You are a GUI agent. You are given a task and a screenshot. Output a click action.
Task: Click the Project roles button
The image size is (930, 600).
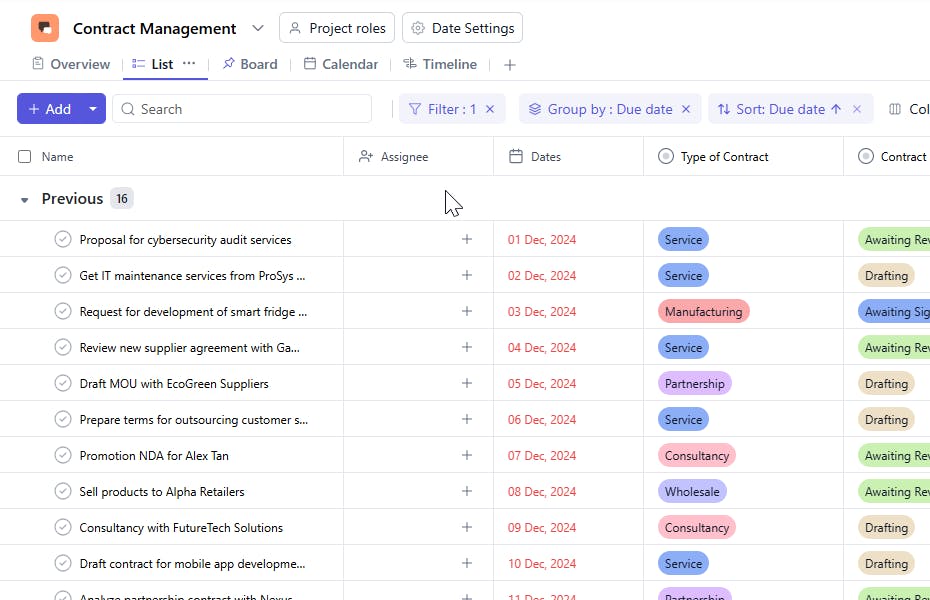[x=337, y=28]
